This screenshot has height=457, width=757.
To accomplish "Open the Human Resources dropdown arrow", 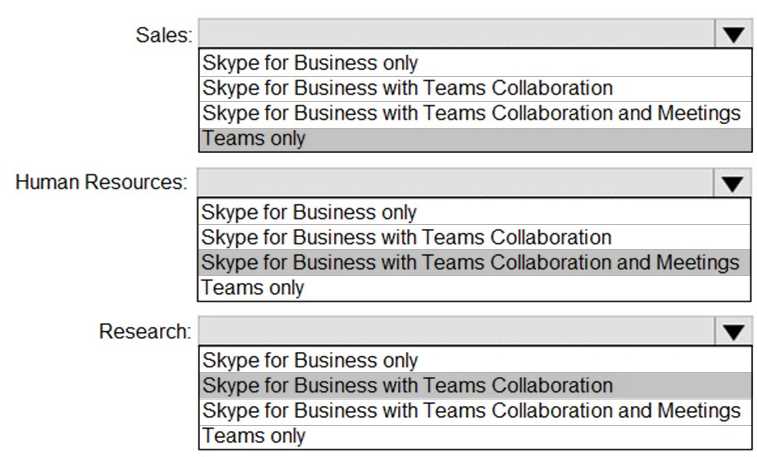I will (x=733, y=183).
